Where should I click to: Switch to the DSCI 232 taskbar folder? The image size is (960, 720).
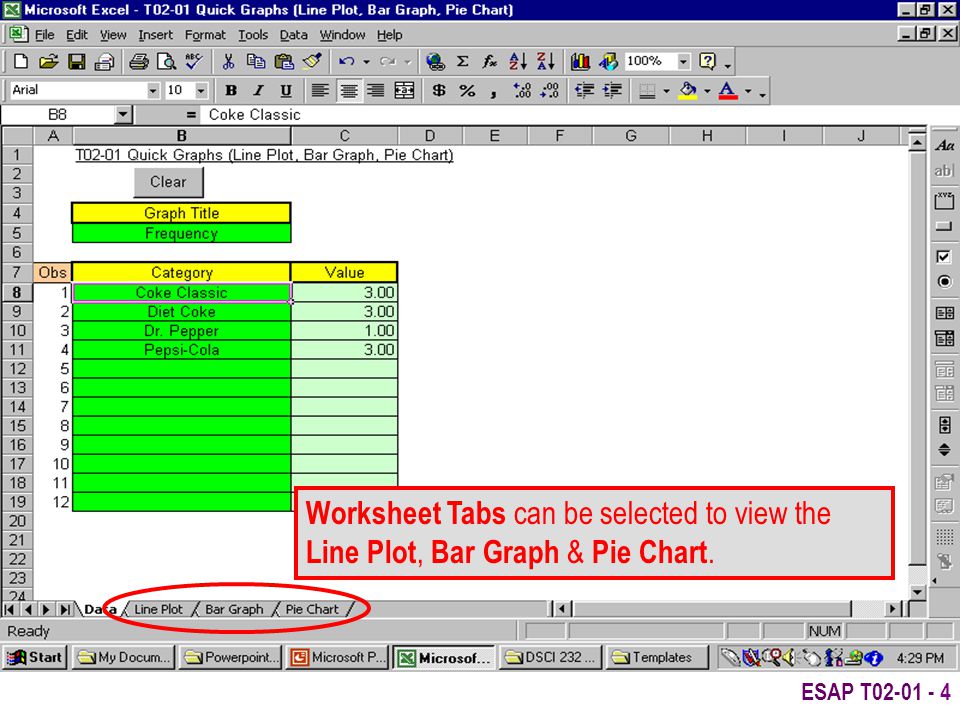(550, 657)
